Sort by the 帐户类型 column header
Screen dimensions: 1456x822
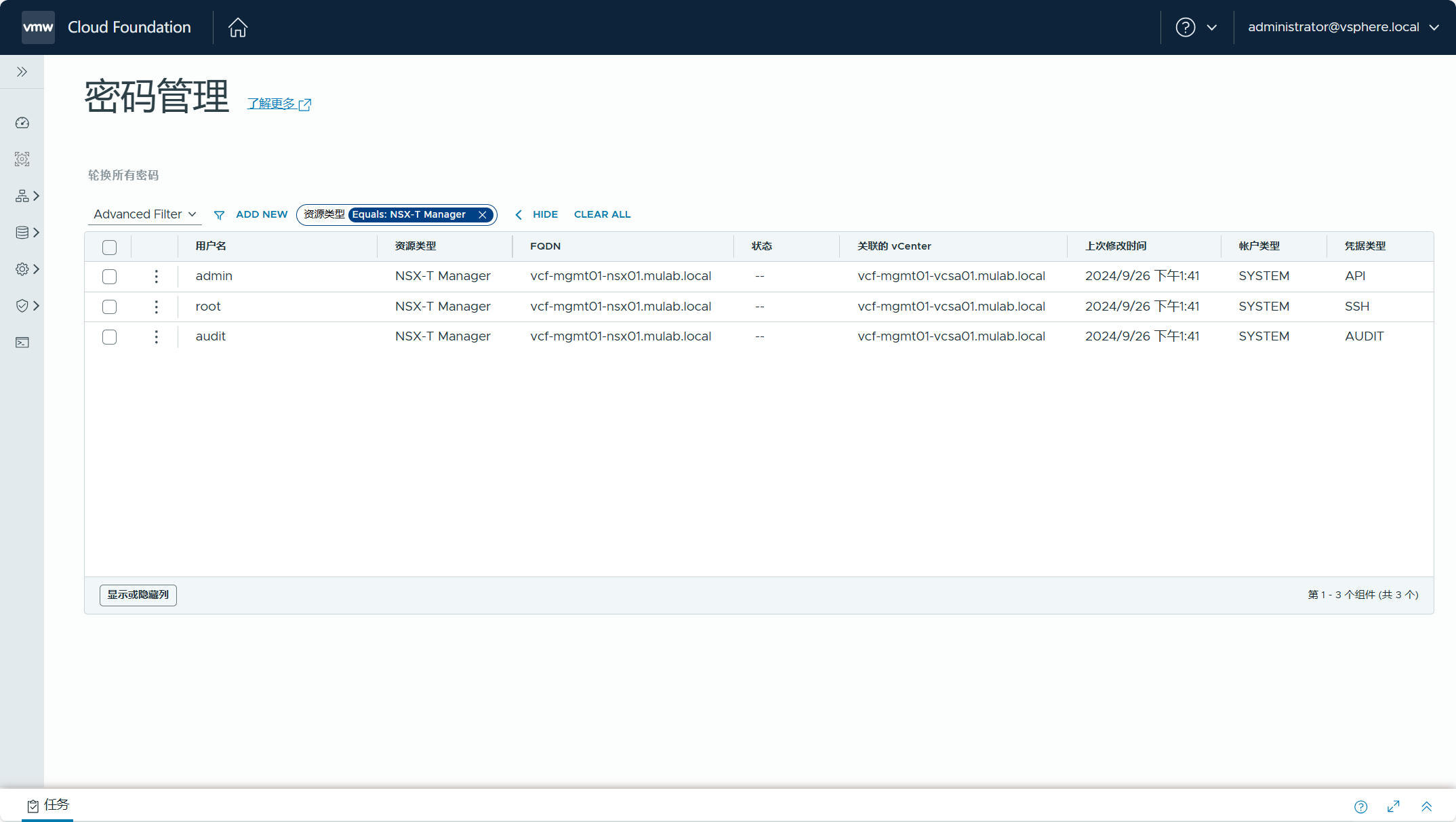pyautogui.click(x=1259, y=246)
